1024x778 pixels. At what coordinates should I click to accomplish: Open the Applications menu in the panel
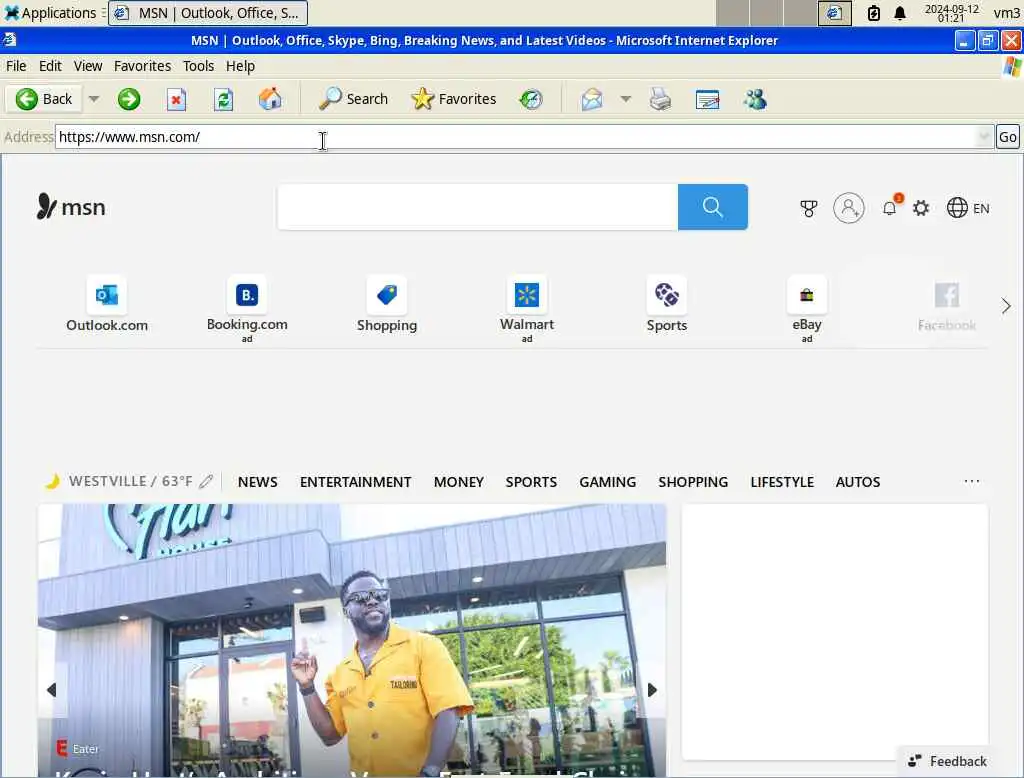50,12
